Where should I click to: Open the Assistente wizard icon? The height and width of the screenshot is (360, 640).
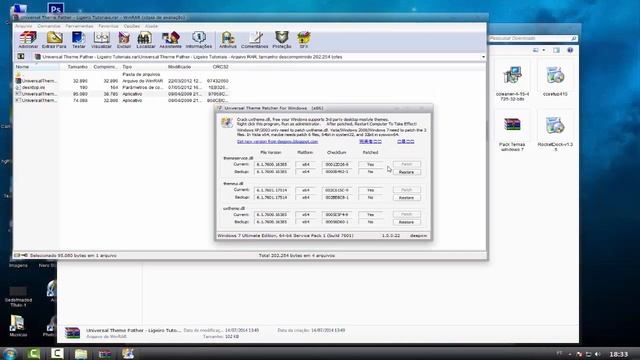[x=171, y=40]
